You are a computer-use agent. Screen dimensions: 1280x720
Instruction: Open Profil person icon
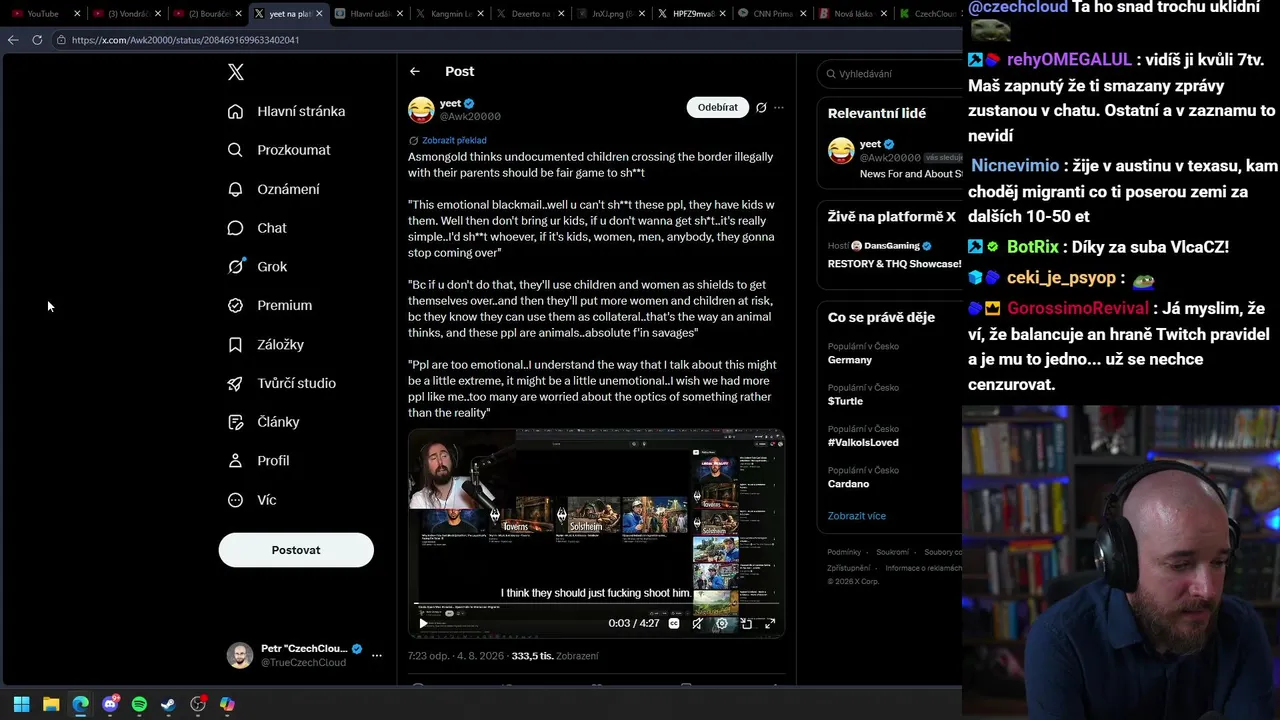click(x=235, y=461)
